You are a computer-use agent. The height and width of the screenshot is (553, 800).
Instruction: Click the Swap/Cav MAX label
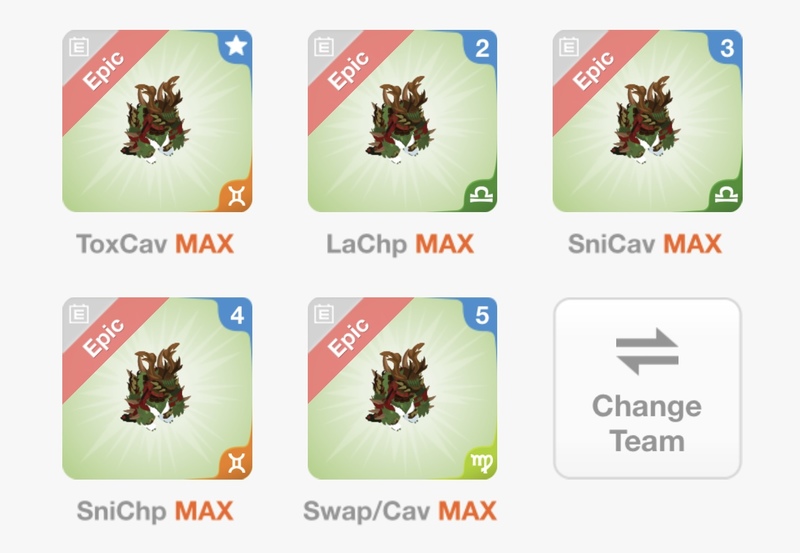(x=400, y=511)
